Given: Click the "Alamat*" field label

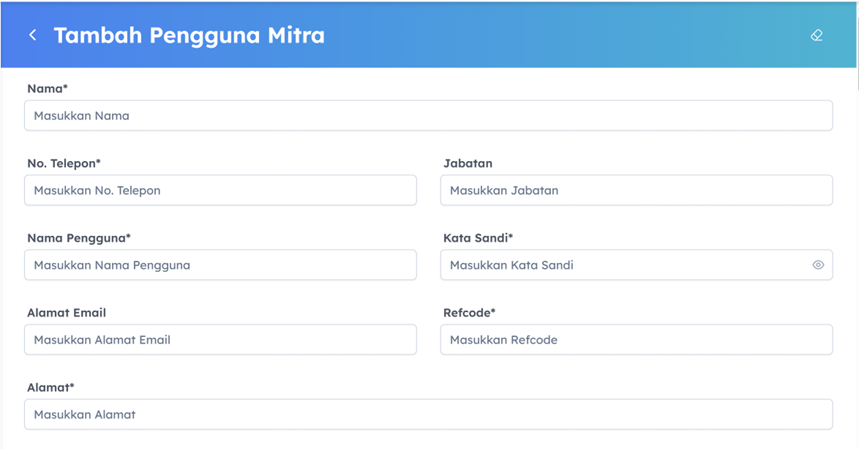Looking at the screenshot, I should pos(51,387).
